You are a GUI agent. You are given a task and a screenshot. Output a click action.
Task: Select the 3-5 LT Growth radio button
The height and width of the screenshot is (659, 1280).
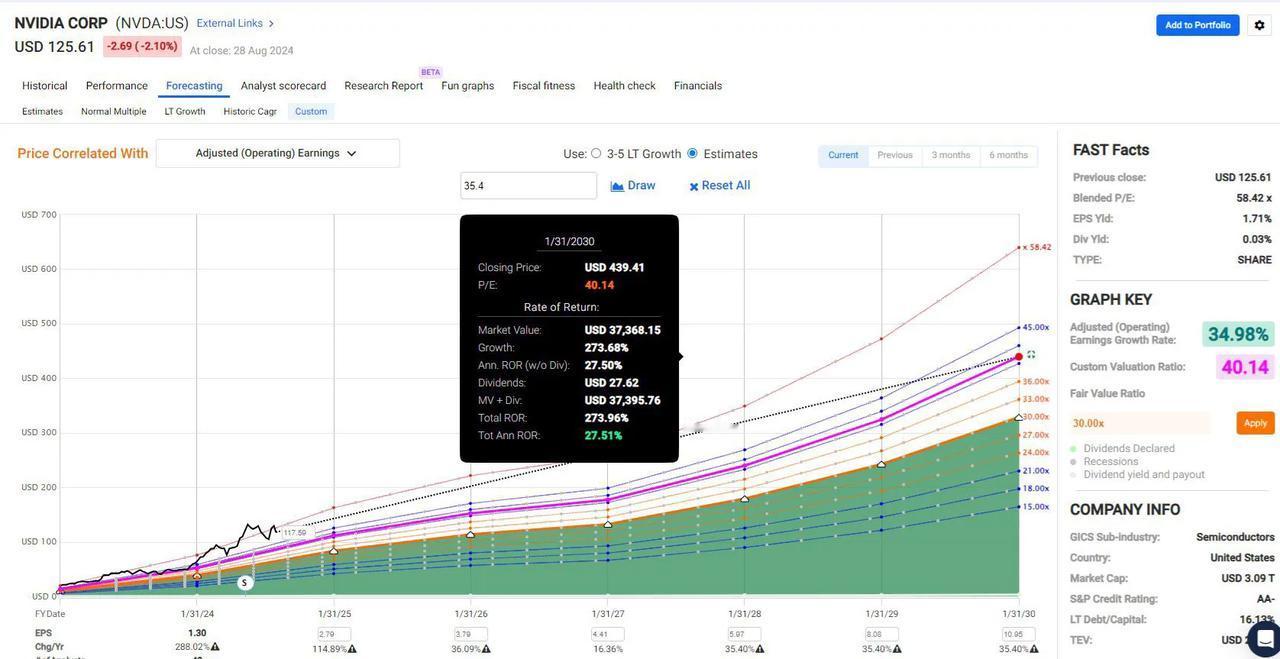tap(596, 153)
